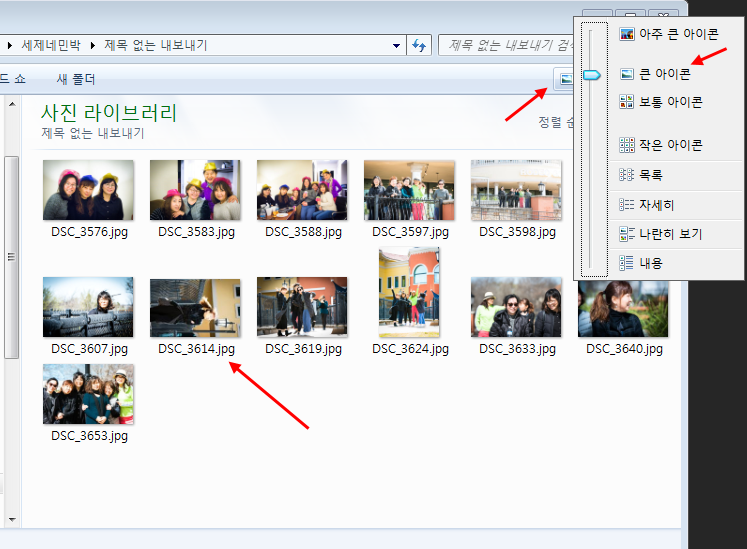Image resolution: width=747 pixels, height=549 pixels.
Task: Select the DSC_3624.jpg portrait photo
Action: tap(409, 293)
